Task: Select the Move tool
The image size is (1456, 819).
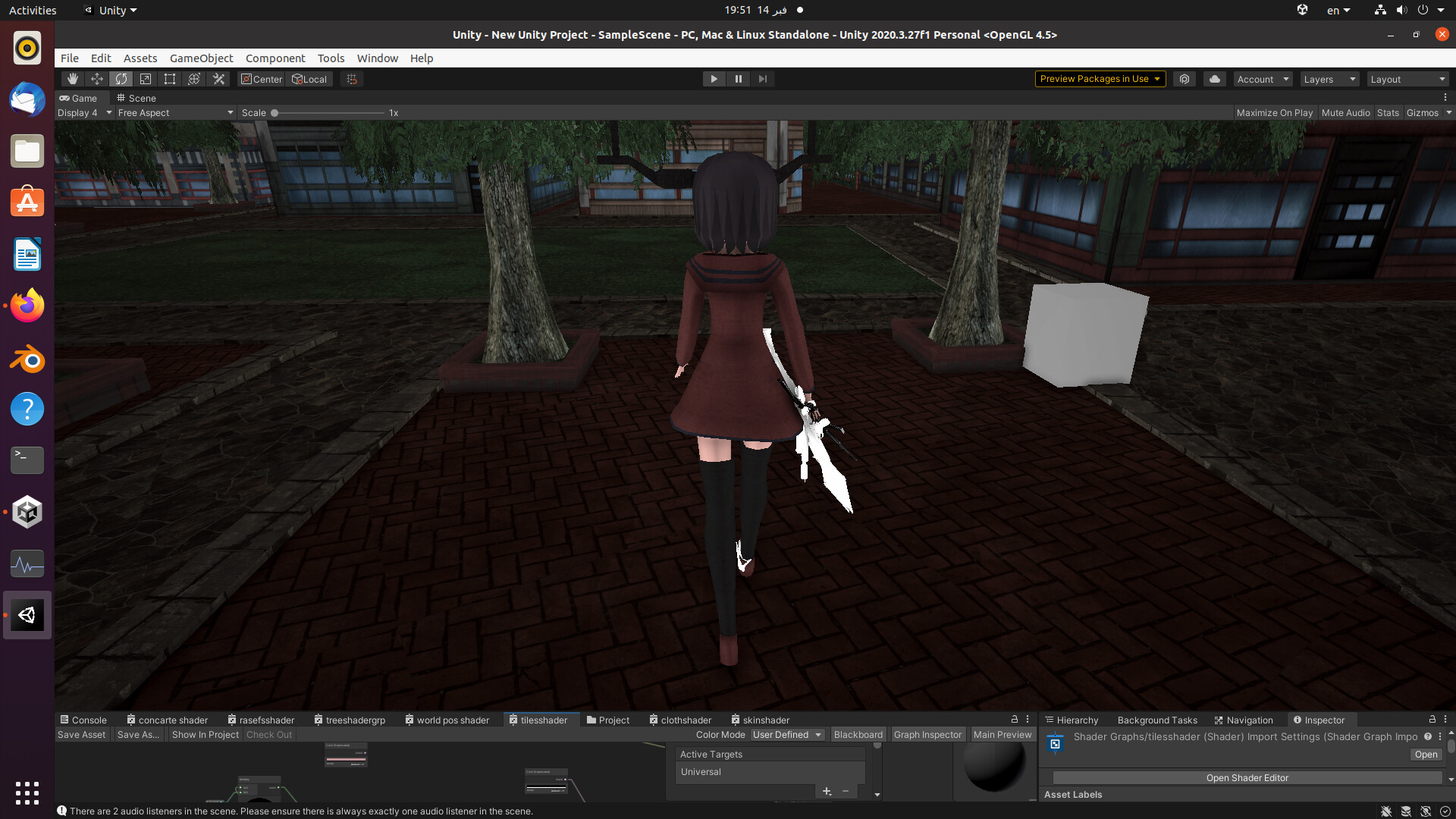Action: click(x=96, y=78)
